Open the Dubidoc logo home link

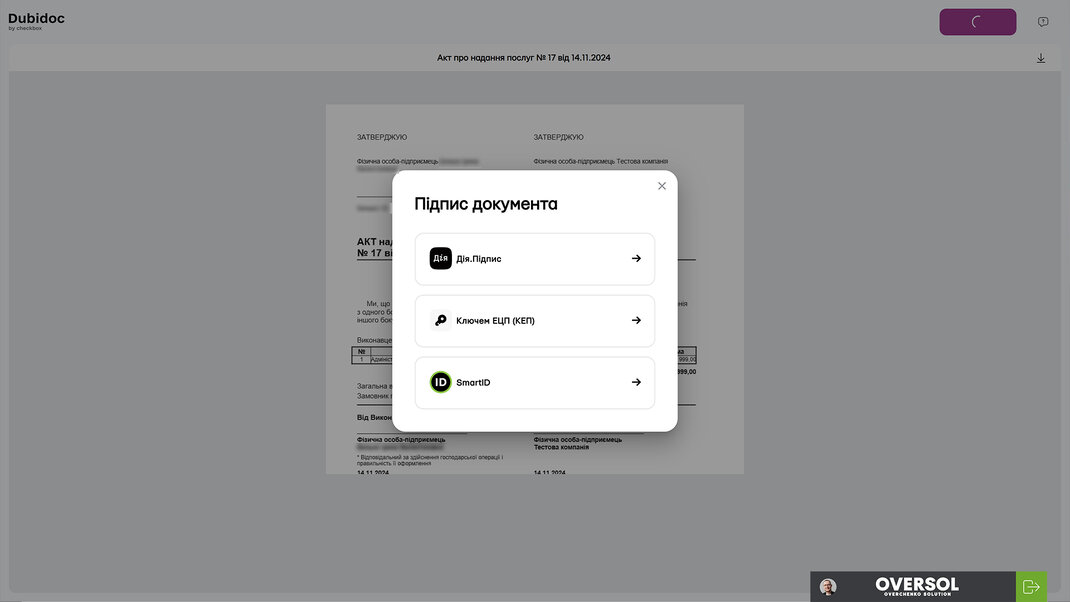coord(36,20)
